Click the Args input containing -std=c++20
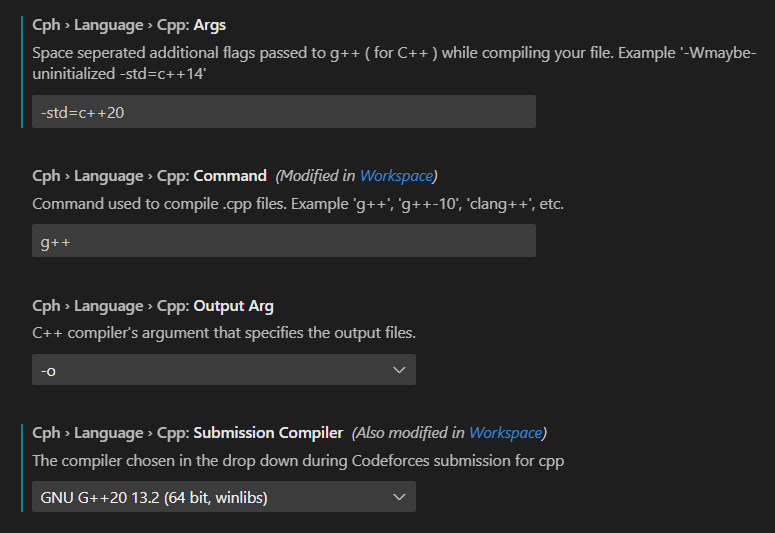 283,112
